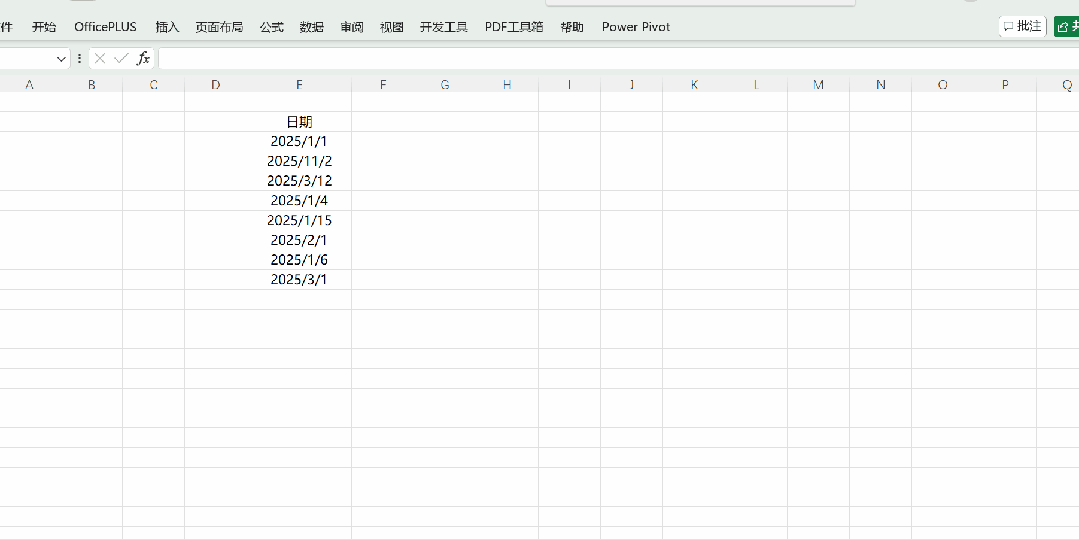Image resolution: width=1079 pixels, height=540 pixels.
Task: Click the Insert Function fx icon
Action: click(143, 59)
